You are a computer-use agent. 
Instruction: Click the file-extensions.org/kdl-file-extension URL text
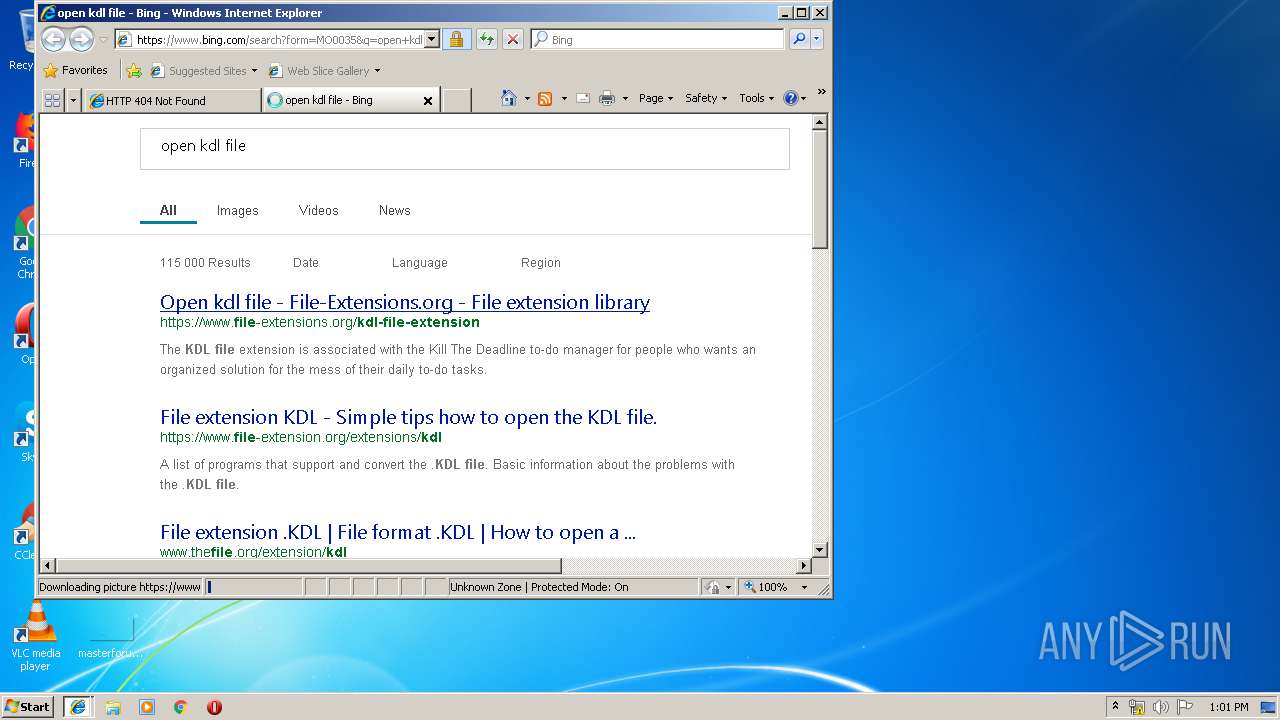pos(320,322)
